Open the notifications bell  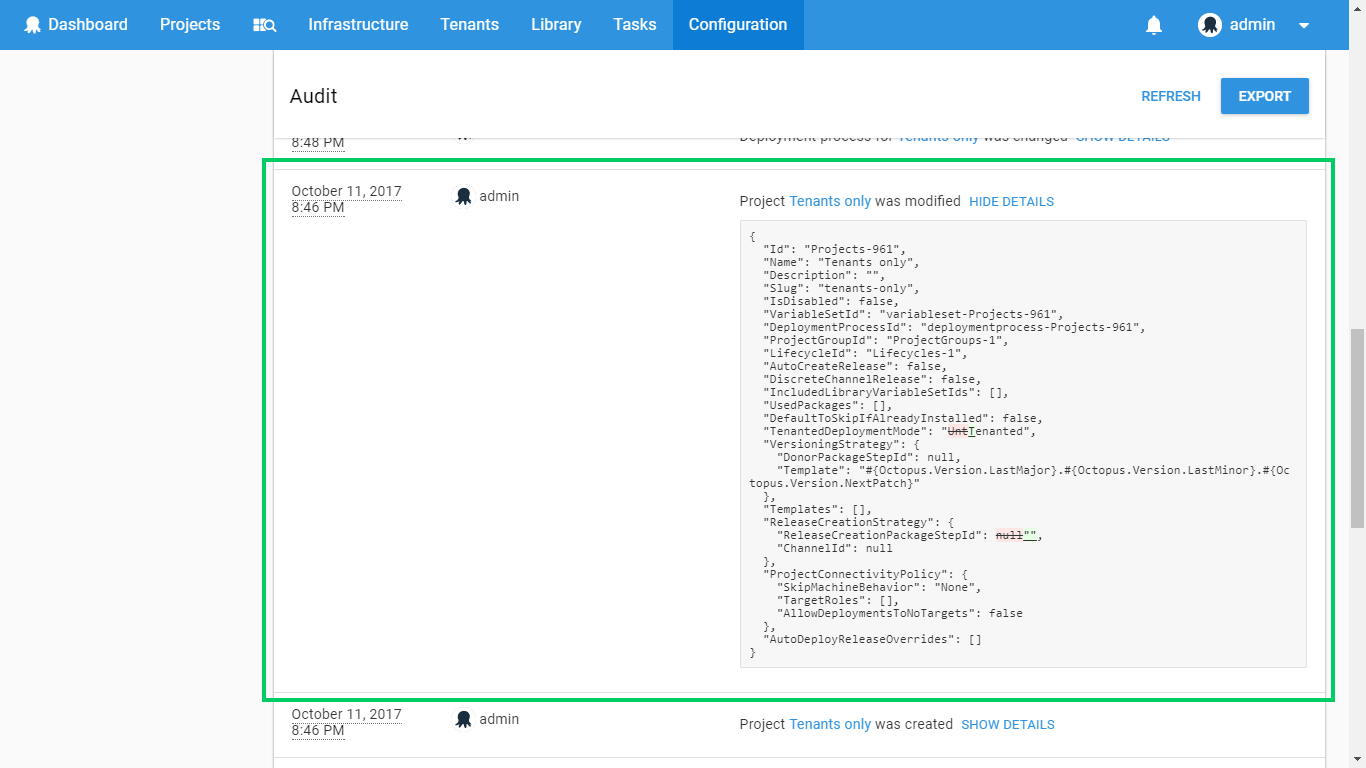point(1154,25)
